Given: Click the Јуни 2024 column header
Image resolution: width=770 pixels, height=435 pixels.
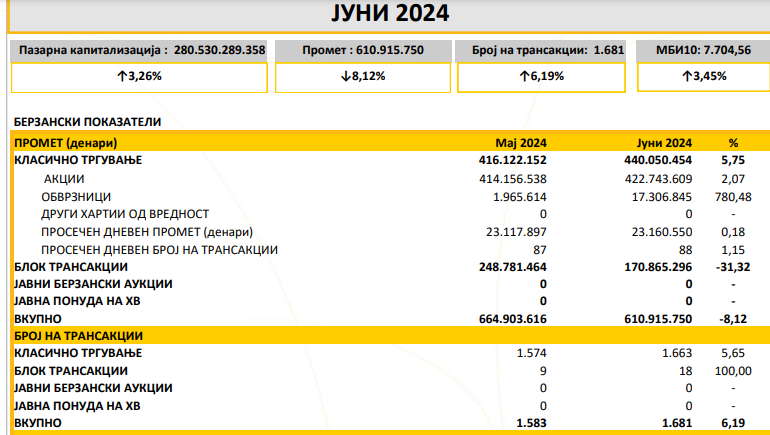Looking at the screenshot, I should [x=664, y=142].
